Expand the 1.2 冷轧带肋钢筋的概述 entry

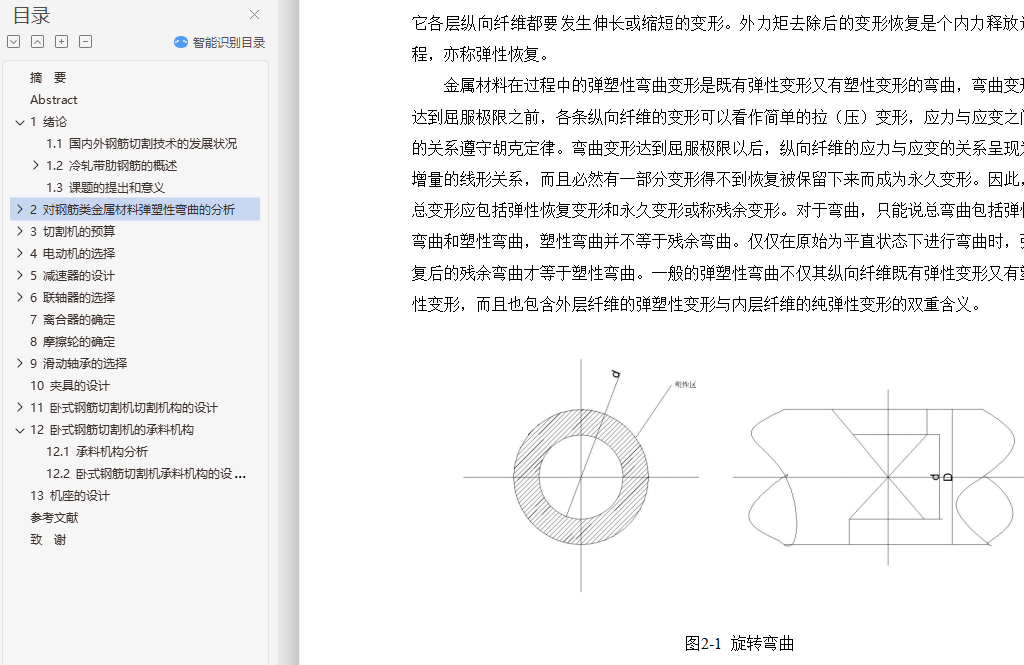(x=36, y=165)
